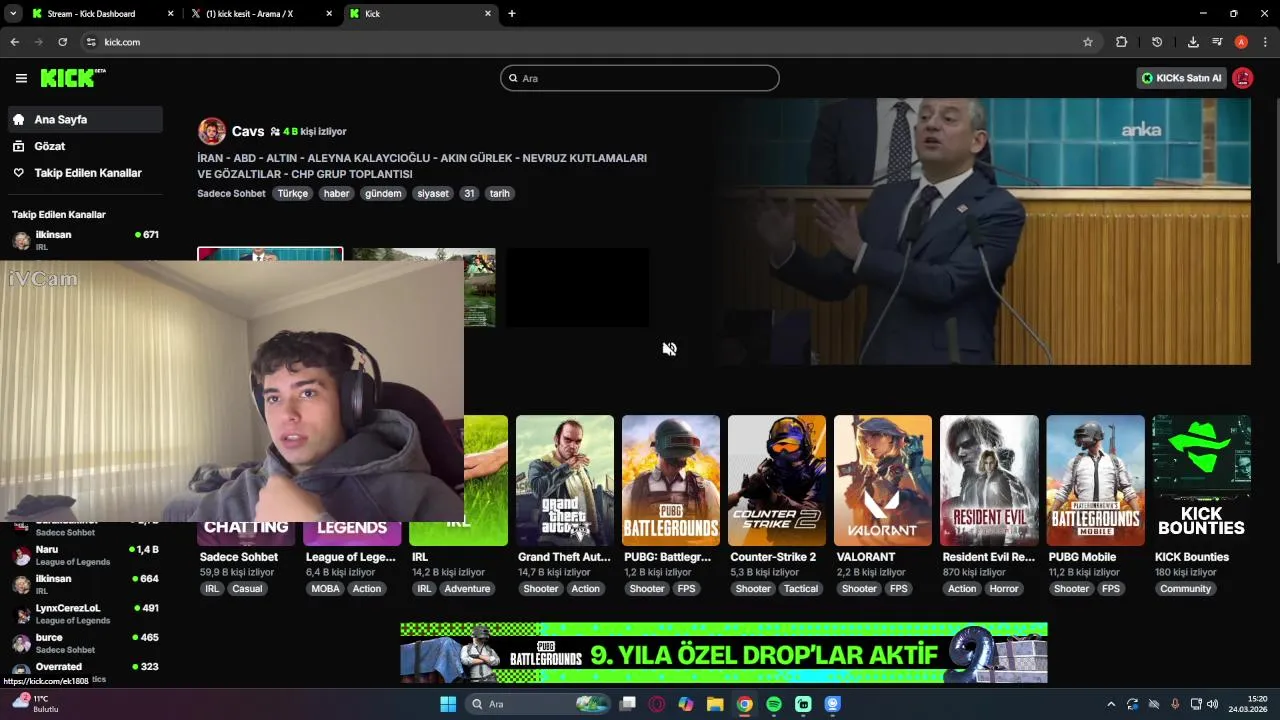Image resolution: width=1280 pixels, height=720 pixels.
Task: Open Gözat in sidebar
Action: [x=85, y=146]
